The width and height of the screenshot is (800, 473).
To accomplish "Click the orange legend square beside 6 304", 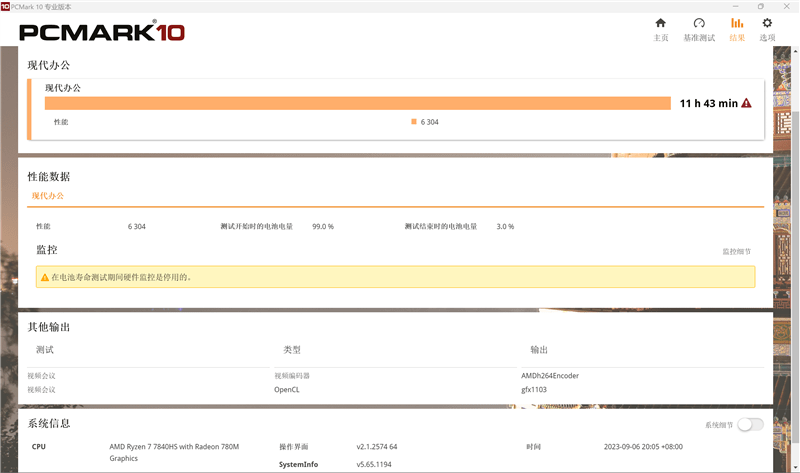I will pos(414,121).
